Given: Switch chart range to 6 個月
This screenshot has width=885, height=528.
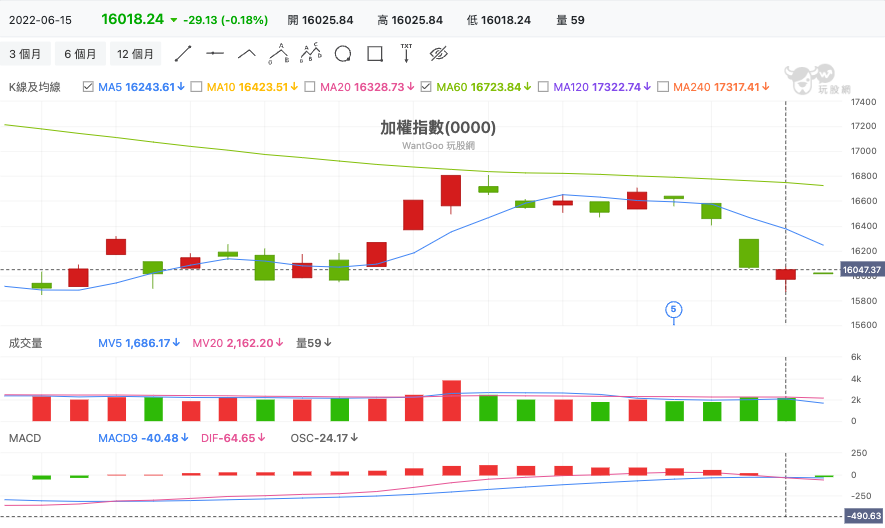Looking at the screenshot, I should [80, 54].
